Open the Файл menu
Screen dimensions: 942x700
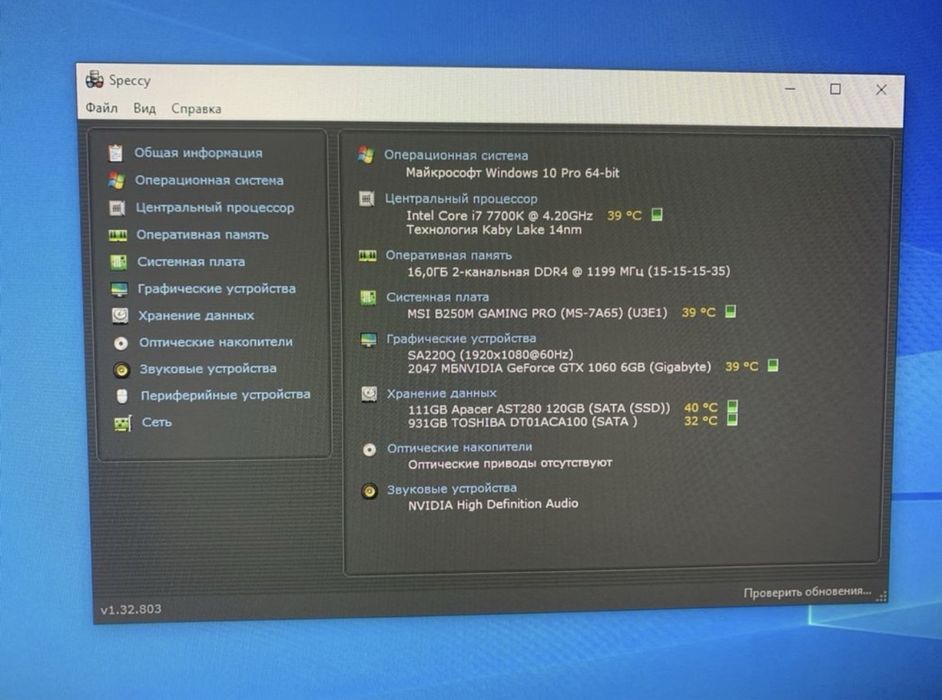click(101, 108)
